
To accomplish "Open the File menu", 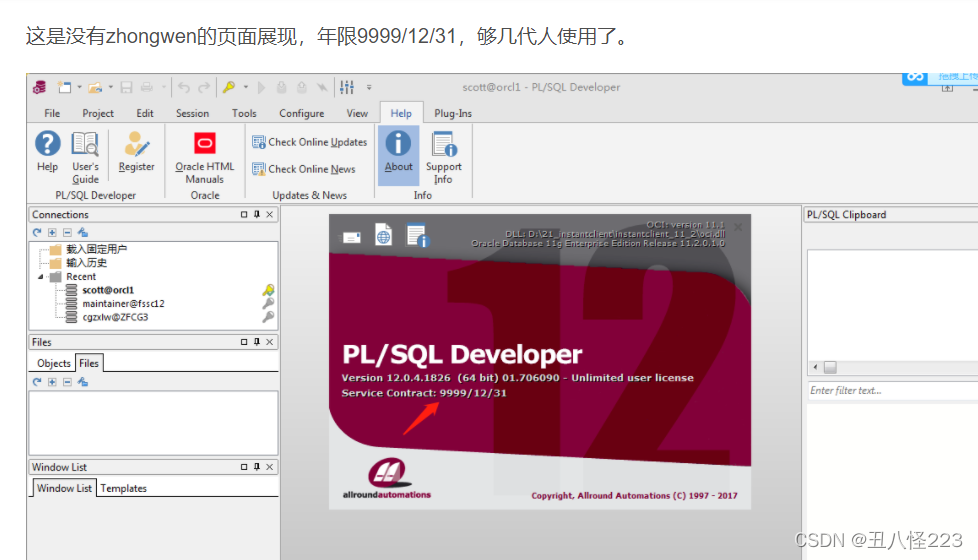I will 52,113.
